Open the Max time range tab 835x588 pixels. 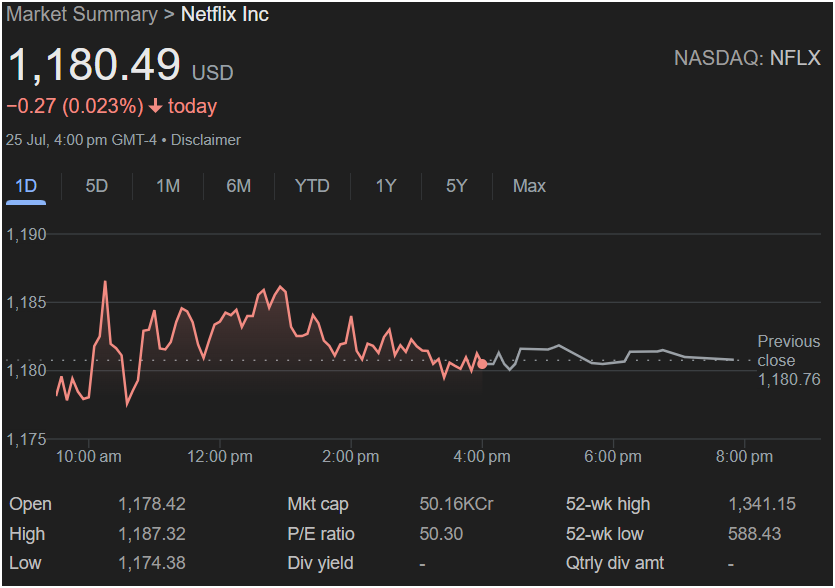pos(529,186)
